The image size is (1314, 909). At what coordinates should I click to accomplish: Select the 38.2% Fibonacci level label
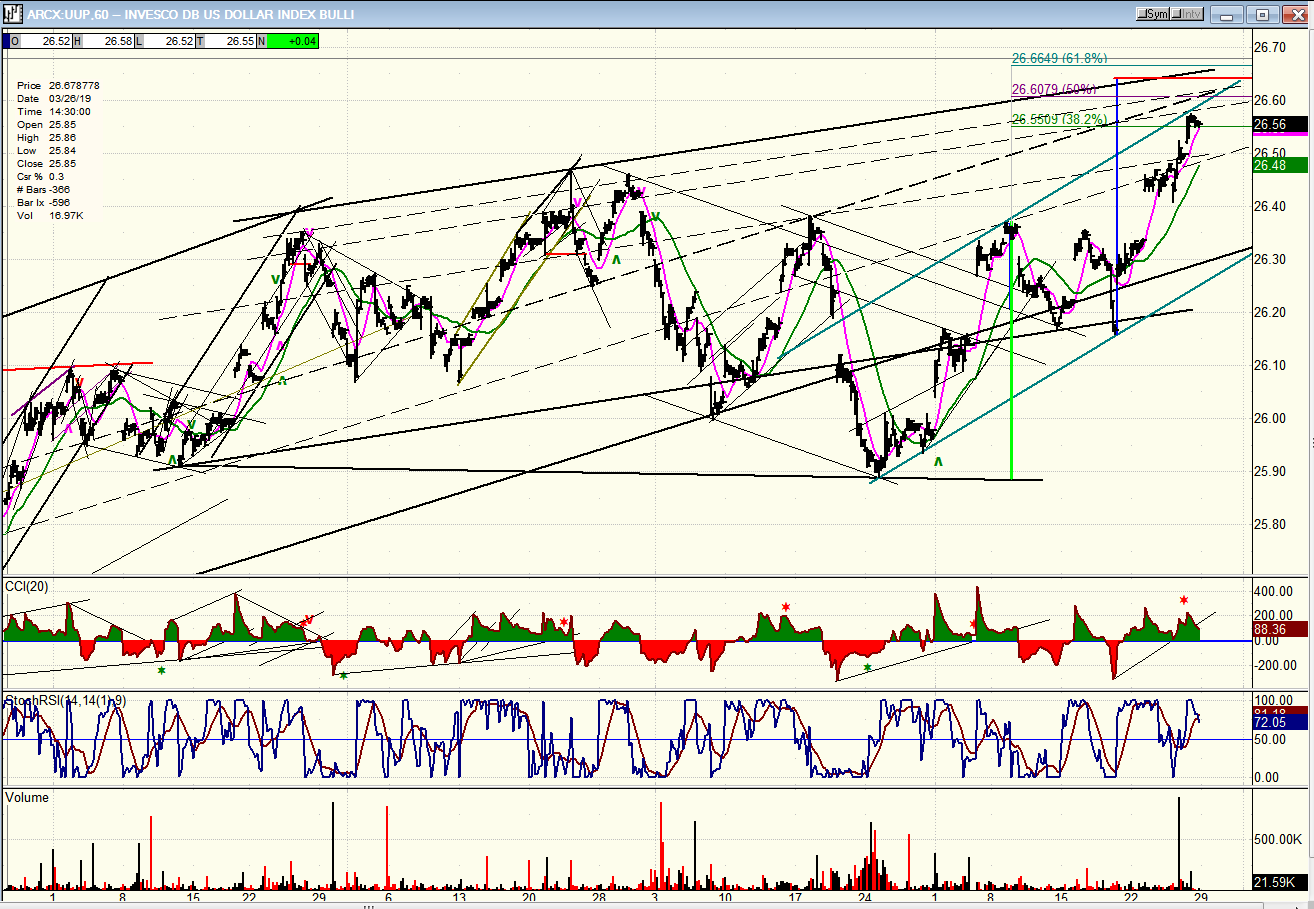pos(1059,120)
